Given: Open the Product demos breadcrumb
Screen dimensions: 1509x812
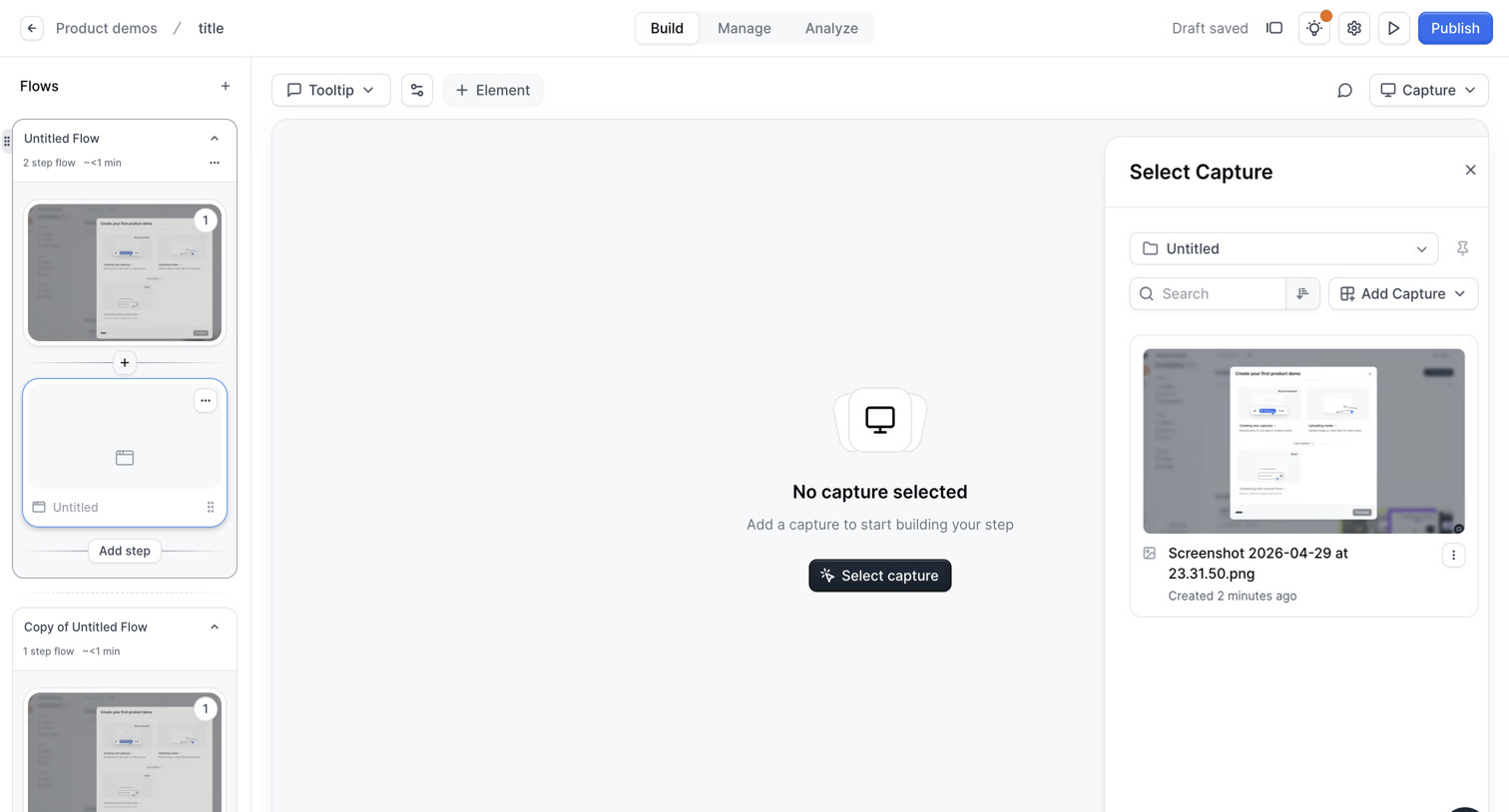Looking at the screenshot, I should point(107,28).
